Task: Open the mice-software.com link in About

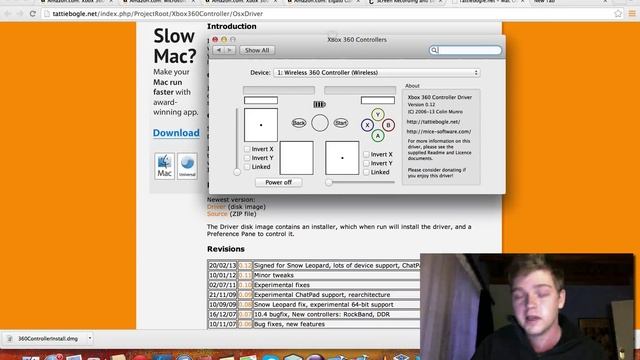Action: pos(439,131)
